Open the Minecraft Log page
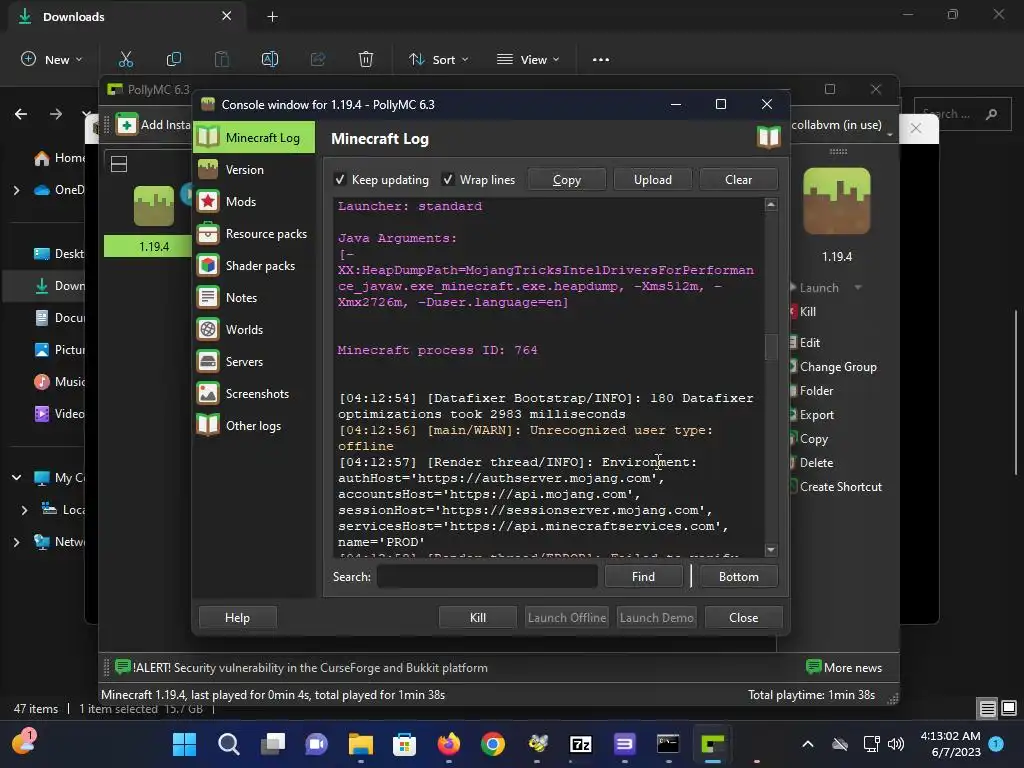Screen dimensions: 1024x768 click(x=254, y=138)
